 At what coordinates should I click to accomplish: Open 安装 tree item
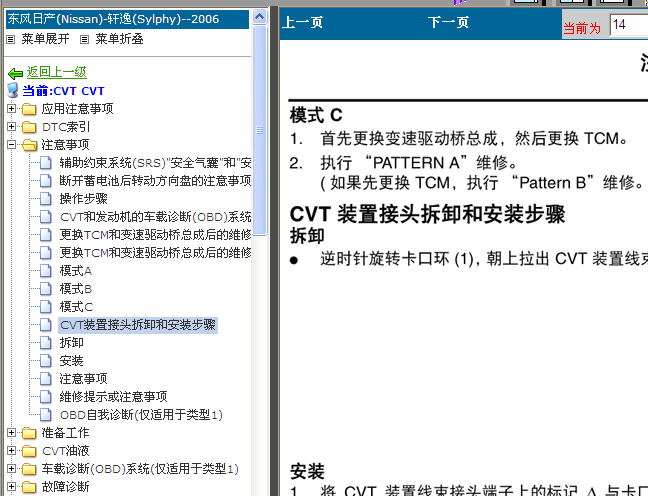[71, 361]
